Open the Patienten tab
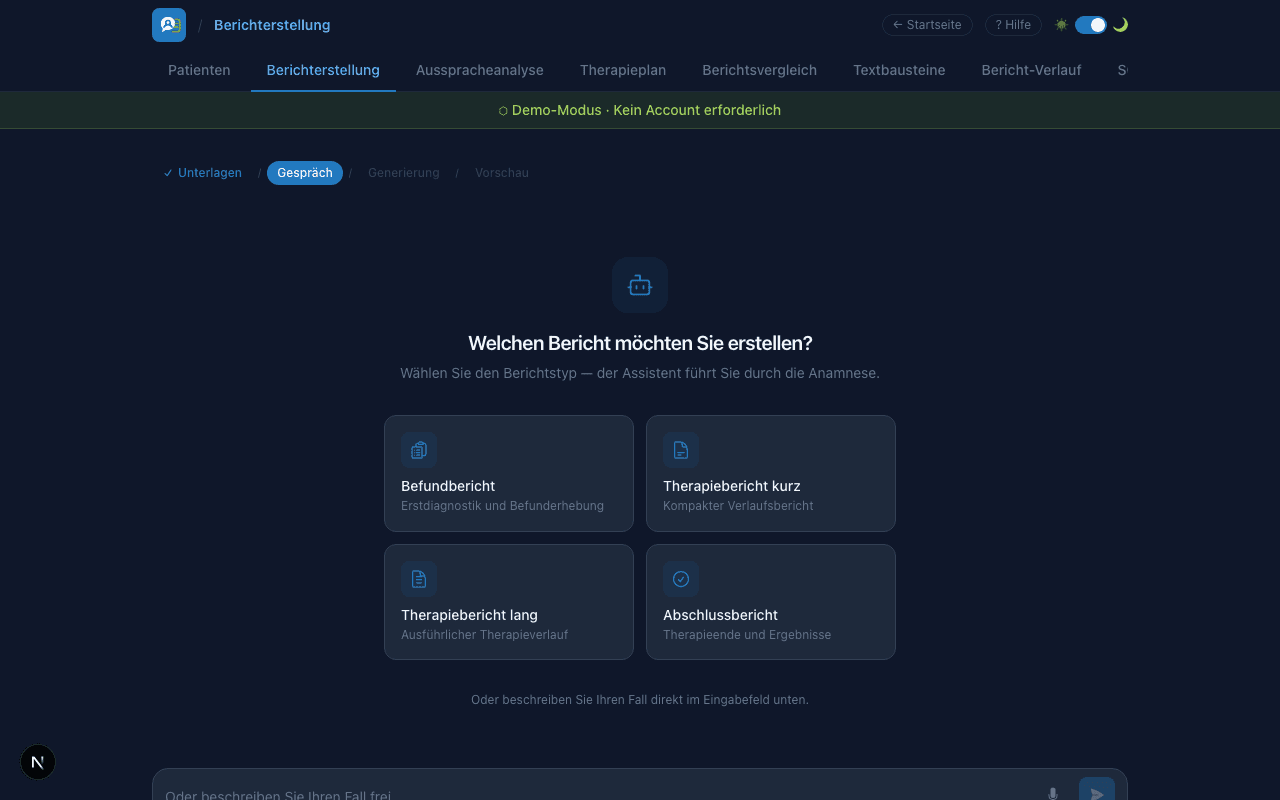 (x=199, y=70)
